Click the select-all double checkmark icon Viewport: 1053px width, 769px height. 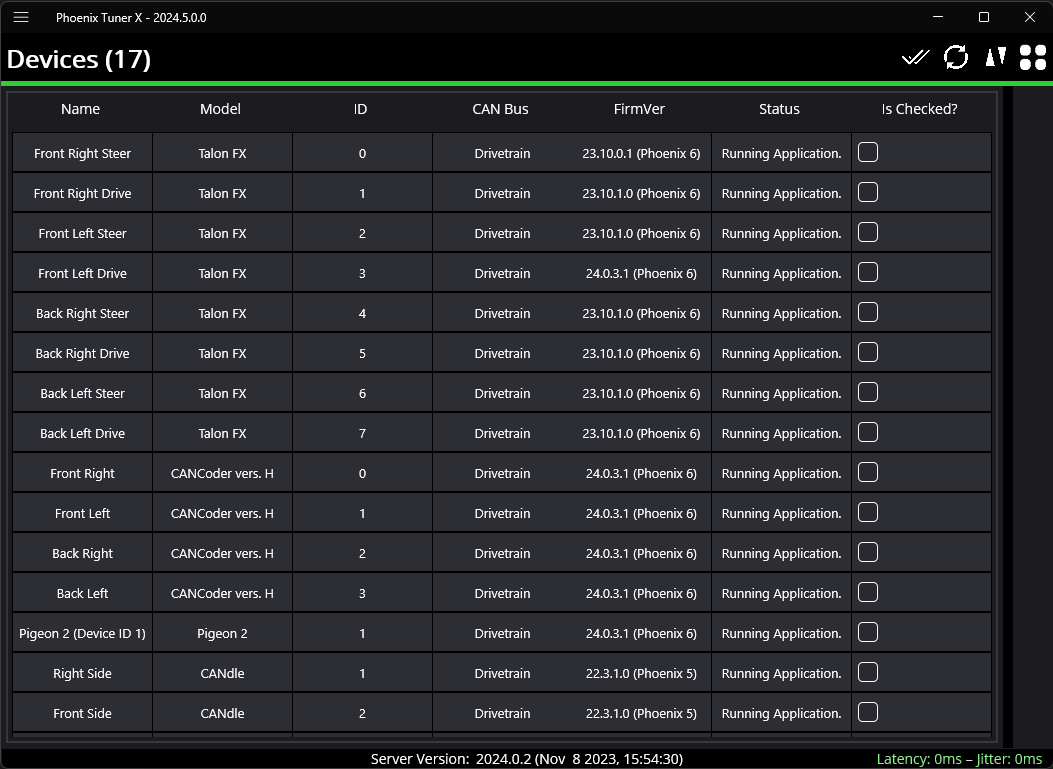point(915,58)
